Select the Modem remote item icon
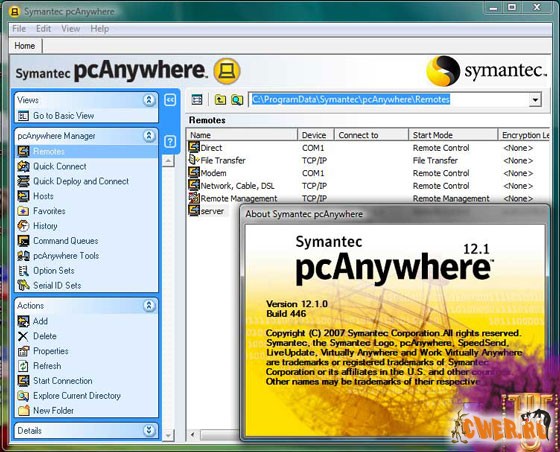Image resolution: width=560 pixels, height=452 pixels. pos(194,172)
